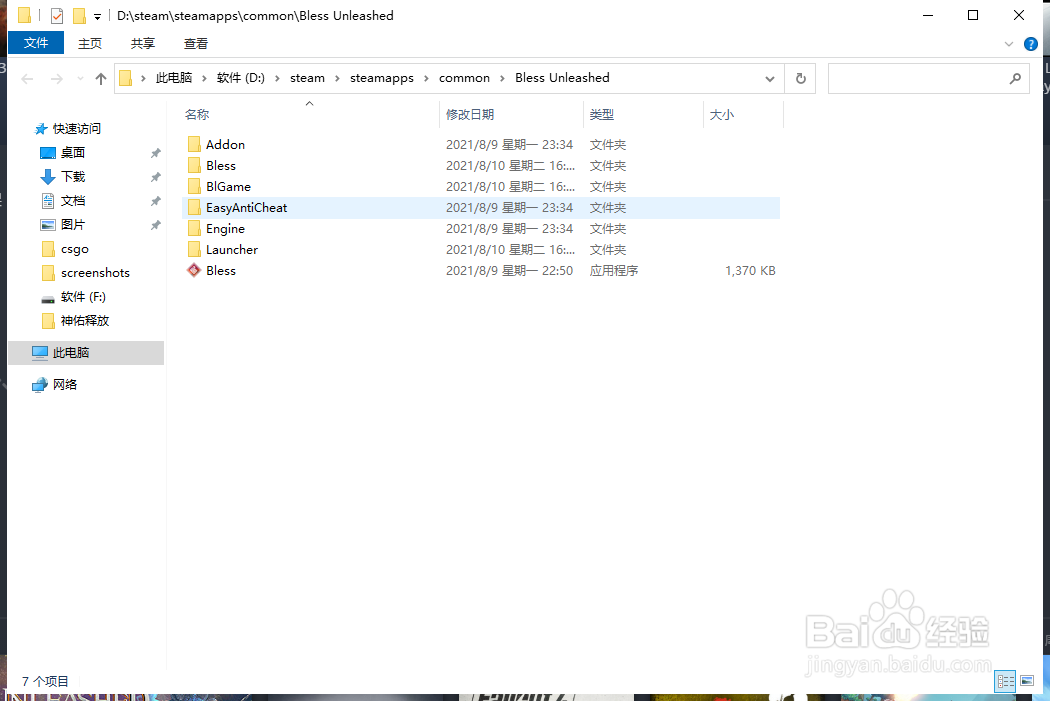
Task: Open screenshots folder in sidebar
Action: pos(95,272)
